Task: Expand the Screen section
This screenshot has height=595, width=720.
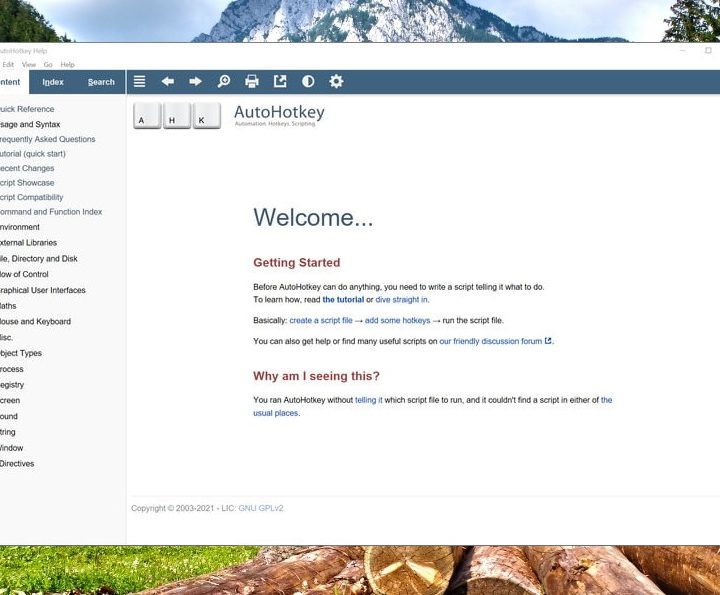Action: [x=10, y=401]
